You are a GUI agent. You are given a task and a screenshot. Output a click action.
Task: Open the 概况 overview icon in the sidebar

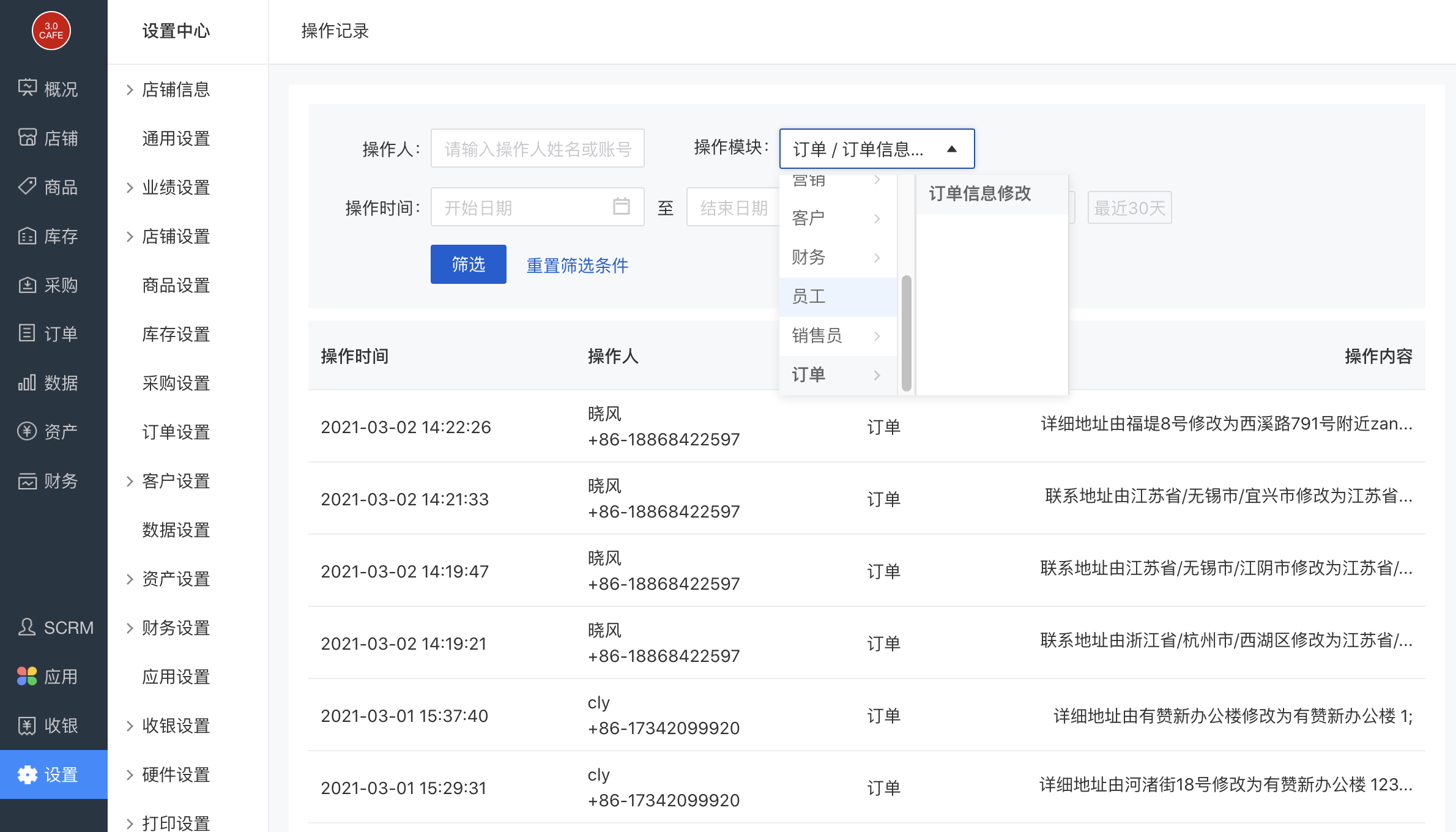coord(27,88)
